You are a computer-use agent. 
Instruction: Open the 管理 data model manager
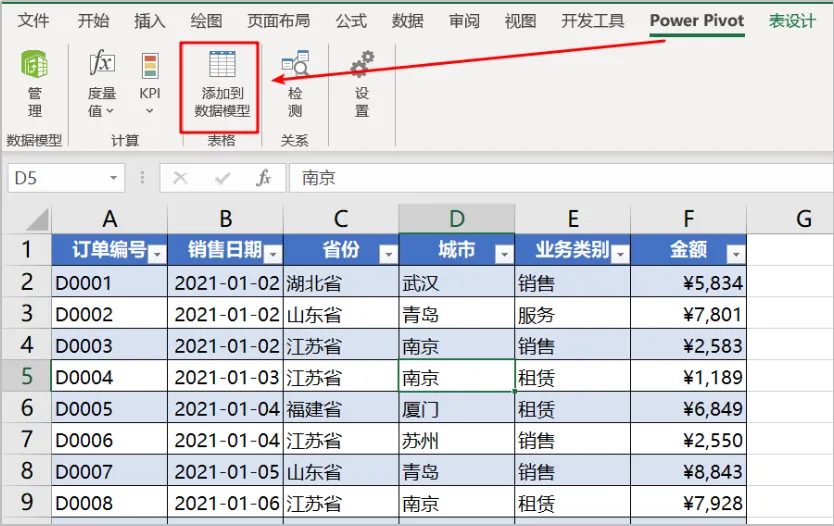[35, 83]
